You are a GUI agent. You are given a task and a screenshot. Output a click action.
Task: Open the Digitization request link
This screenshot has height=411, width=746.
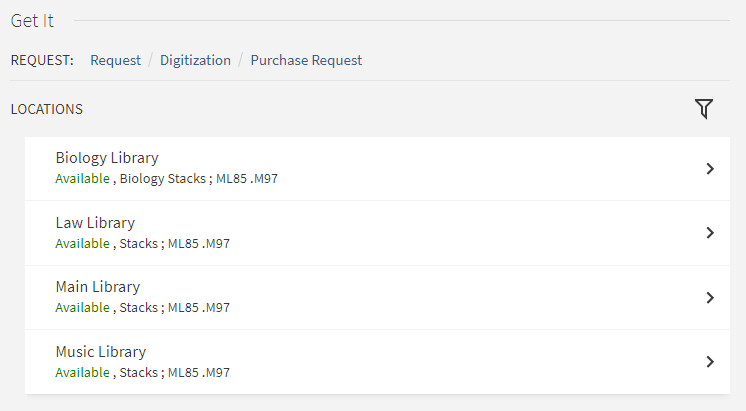(195, 60)
